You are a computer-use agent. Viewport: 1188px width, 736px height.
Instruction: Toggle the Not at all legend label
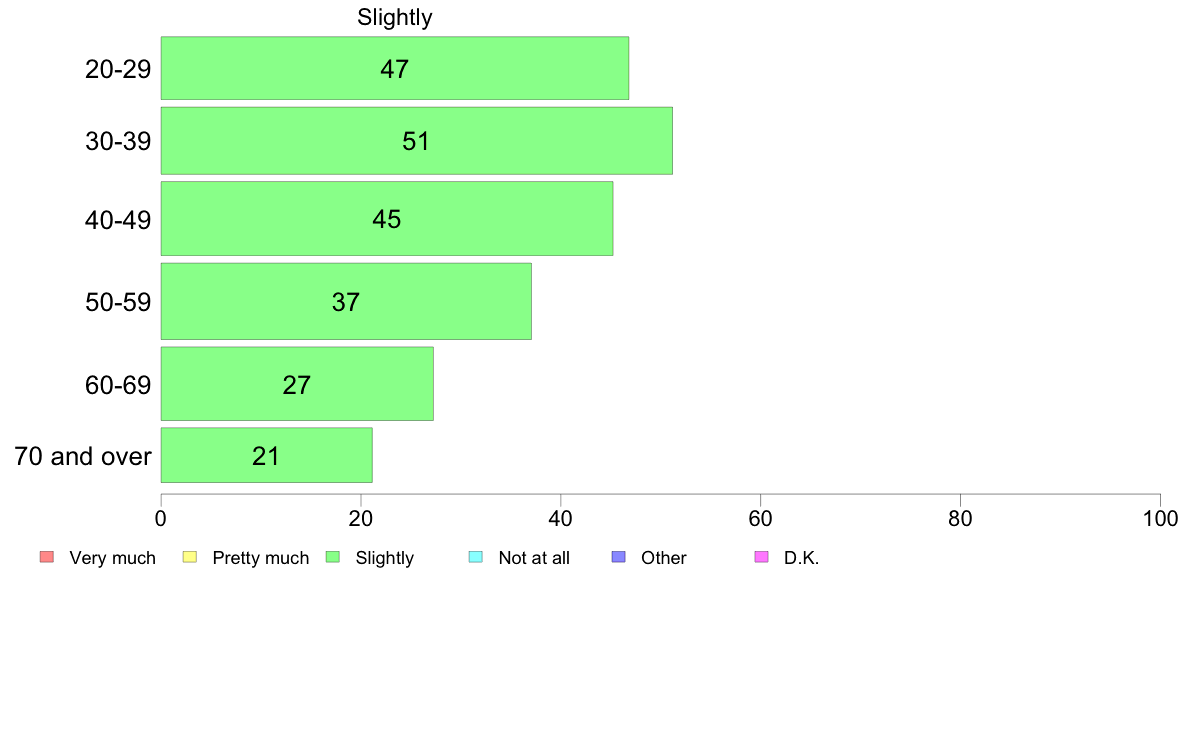(534, 558)
